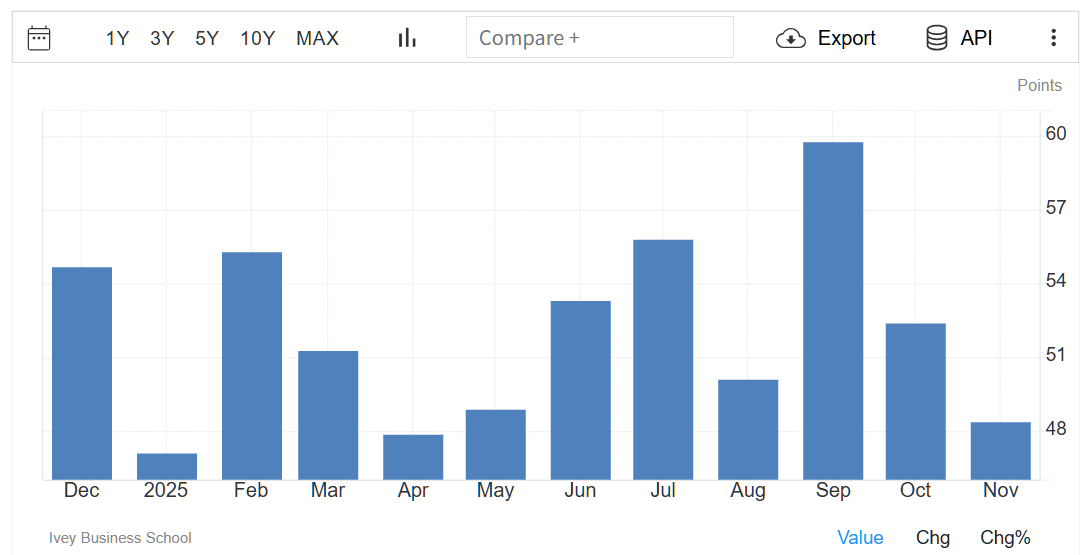Screen dimensions: 1092x555
Task: Select the February bar in the chart
Action: click(x=252, y=365)
